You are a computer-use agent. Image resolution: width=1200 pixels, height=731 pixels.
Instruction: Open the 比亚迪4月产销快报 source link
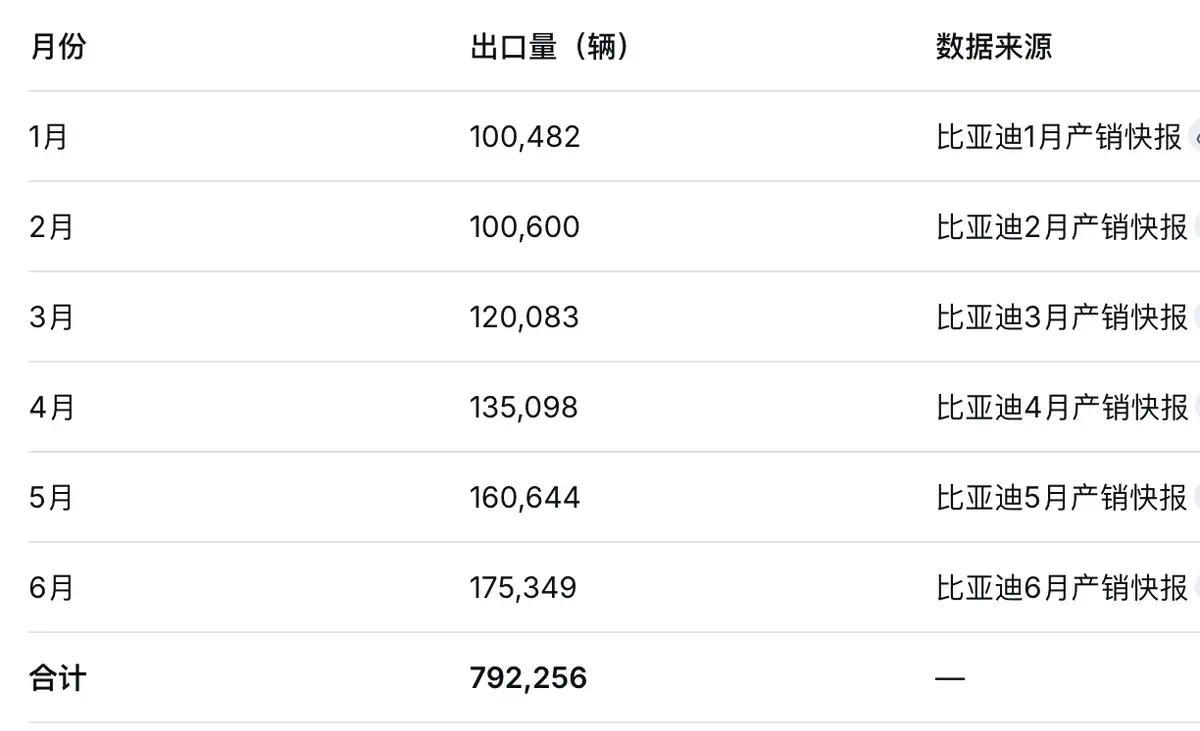click(x=1062, y=407)
